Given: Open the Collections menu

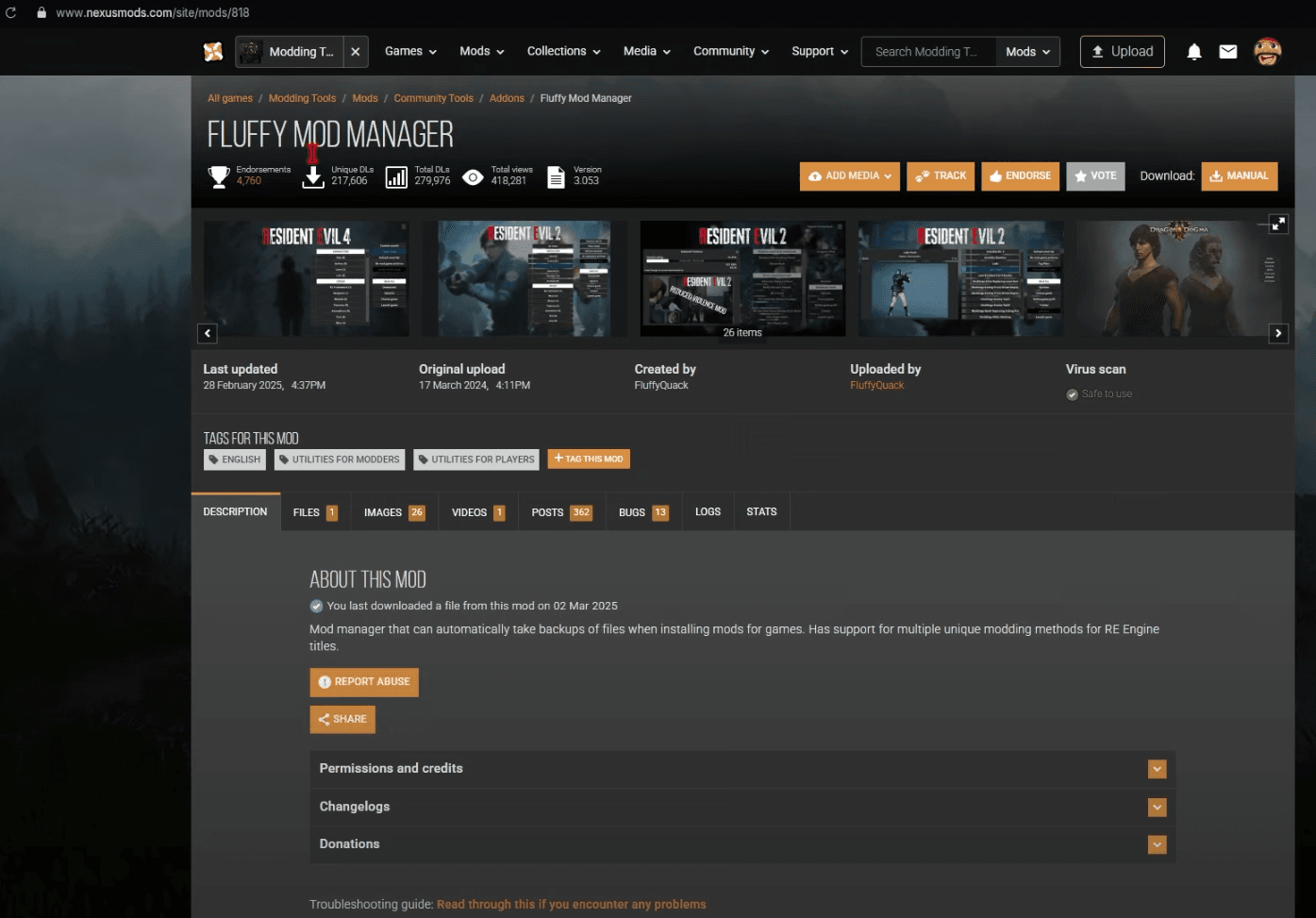Looking at the screenshot, I should [x=563, y=52].
